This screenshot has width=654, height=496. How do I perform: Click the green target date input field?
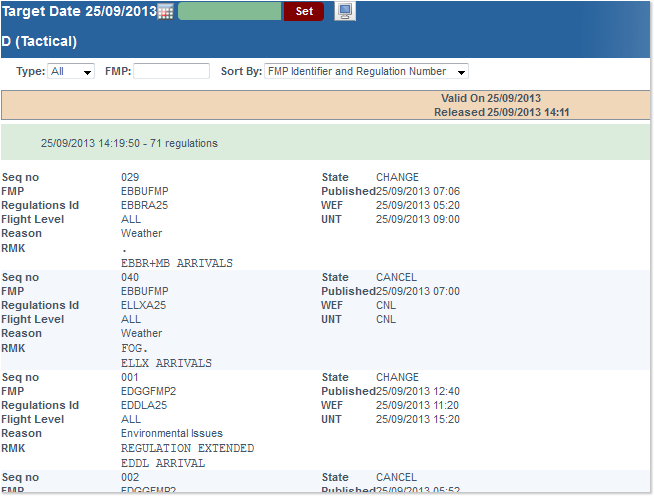229,11
